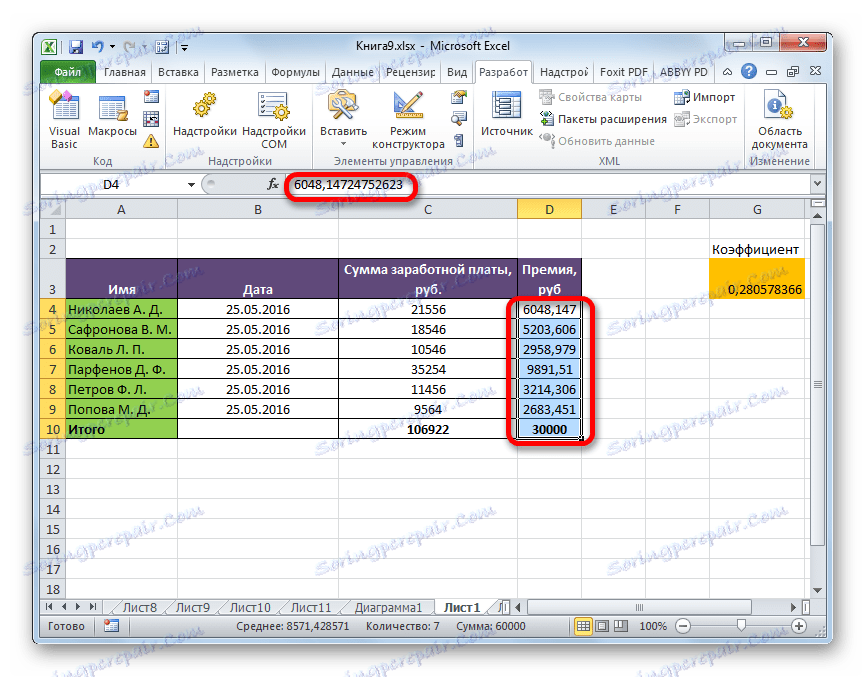Open control Properties icon

coord(459,97)
